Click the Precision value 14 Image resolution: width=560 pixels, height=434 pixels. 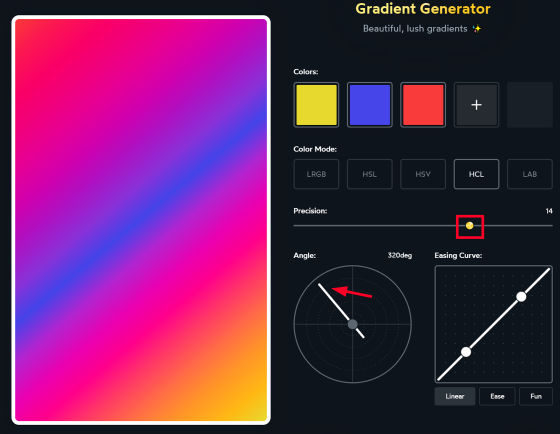pos(549,211)
